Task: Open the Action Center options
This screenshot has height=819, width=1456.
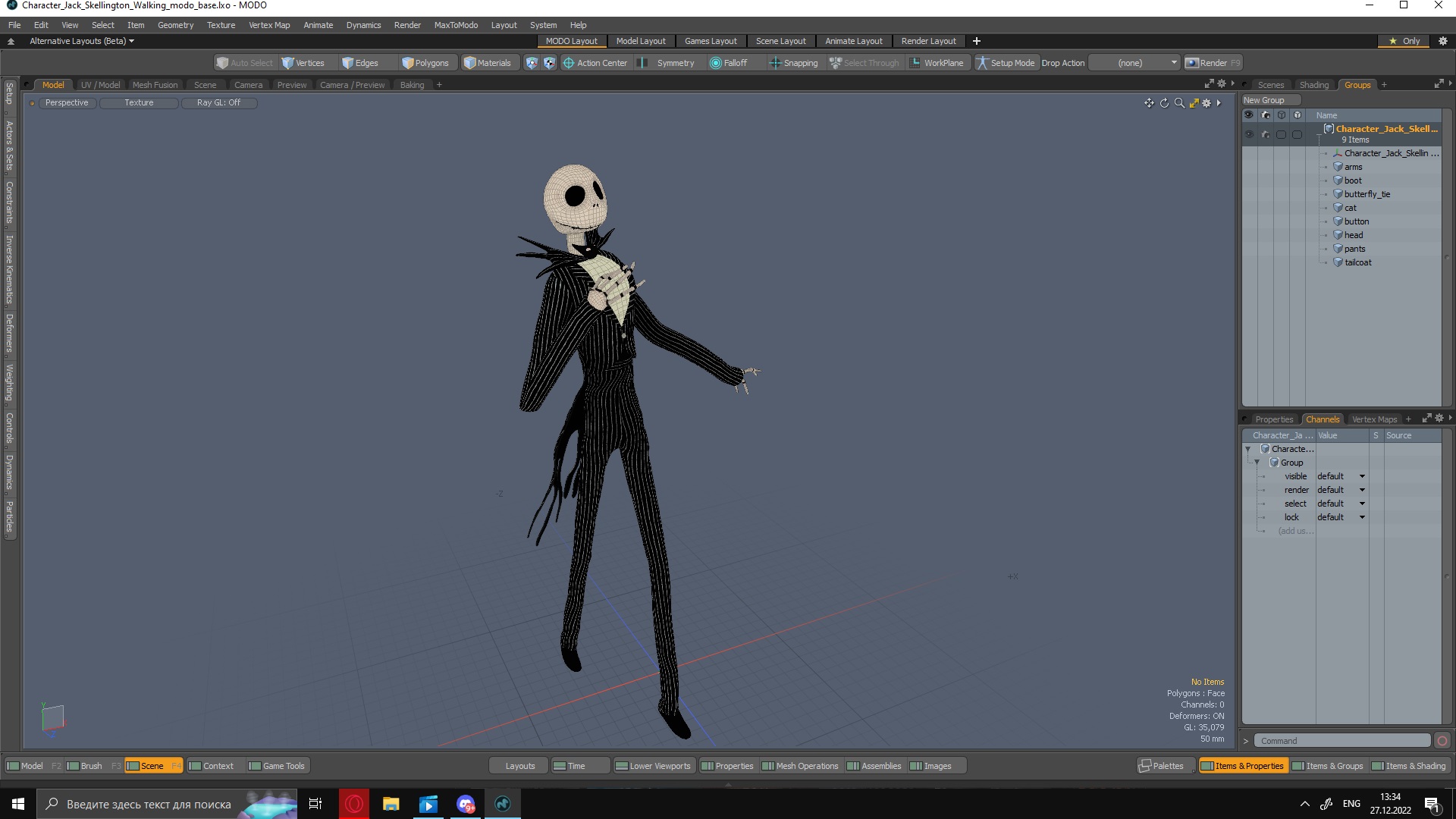Action: coord(595,63)
